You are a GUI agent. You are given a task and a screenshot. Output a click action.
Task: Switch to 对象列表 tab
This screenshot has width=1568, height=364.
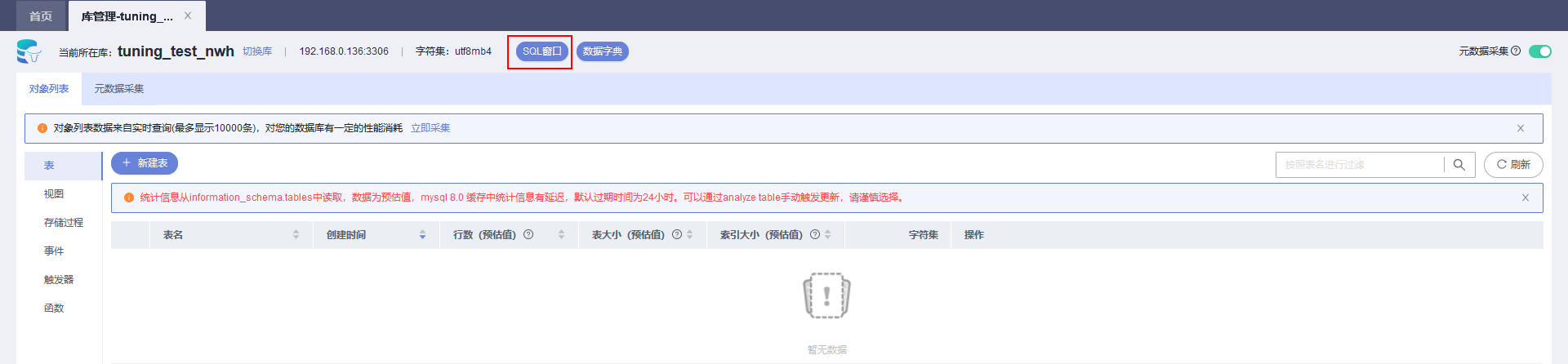tap(49, 89)
